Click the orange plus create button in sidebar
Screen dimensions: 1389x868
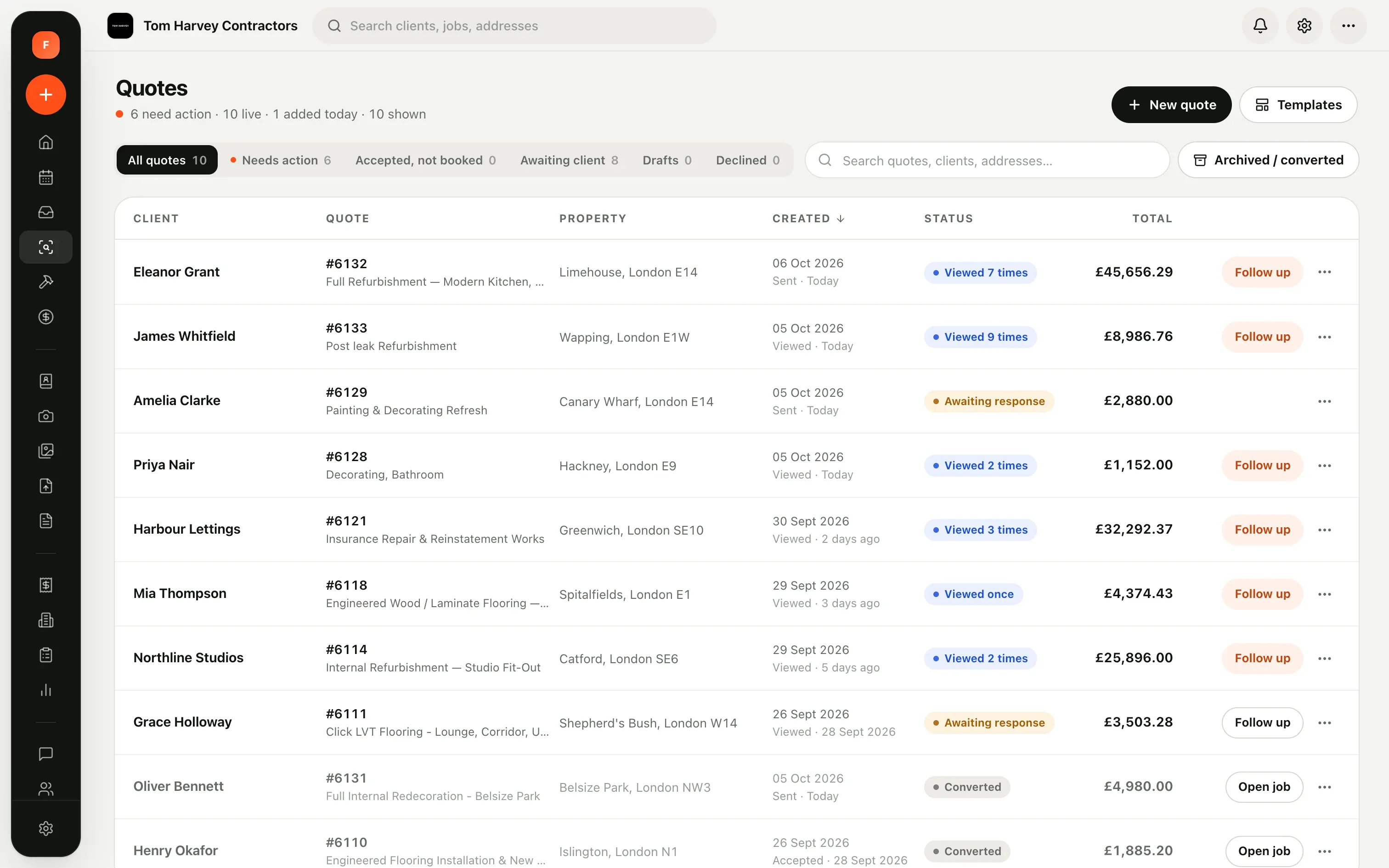[x=46, y=95]
